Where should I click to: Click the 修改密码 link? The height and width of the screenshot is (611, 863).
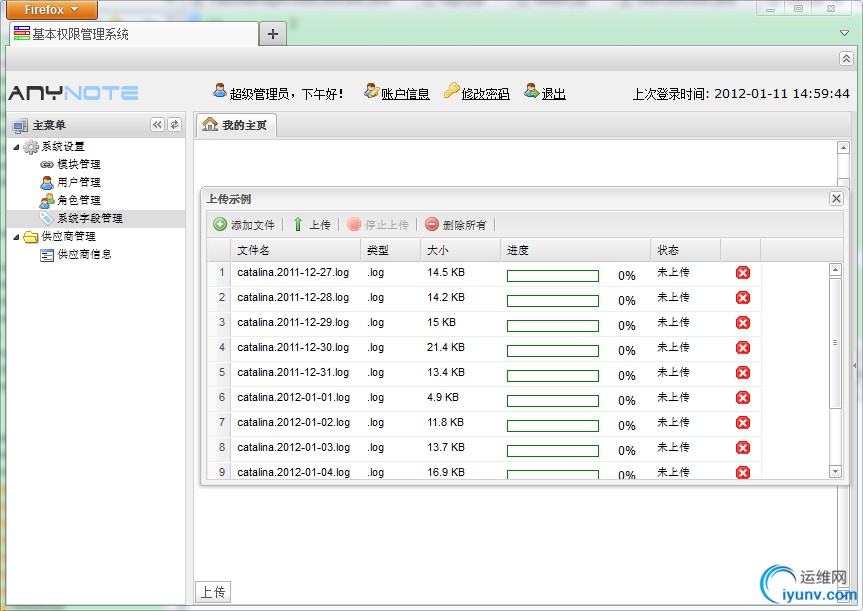485,94
